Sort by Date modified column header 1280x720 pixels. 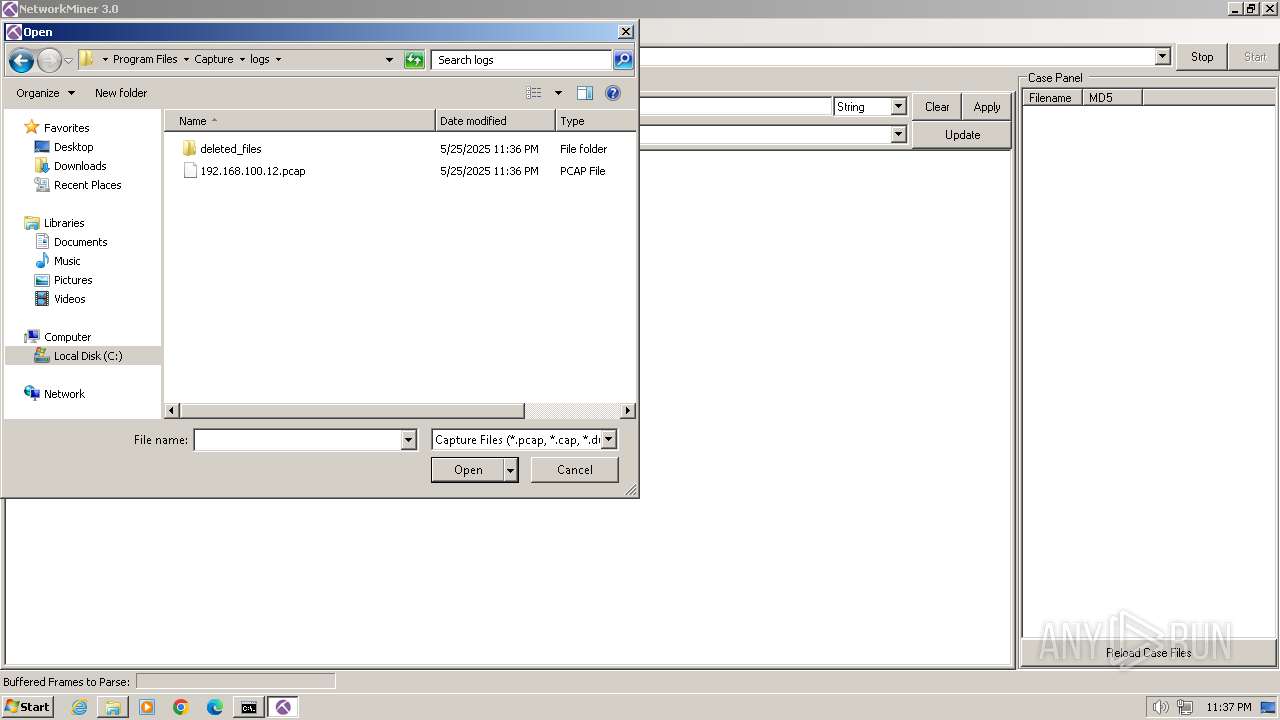pos(495,121)
